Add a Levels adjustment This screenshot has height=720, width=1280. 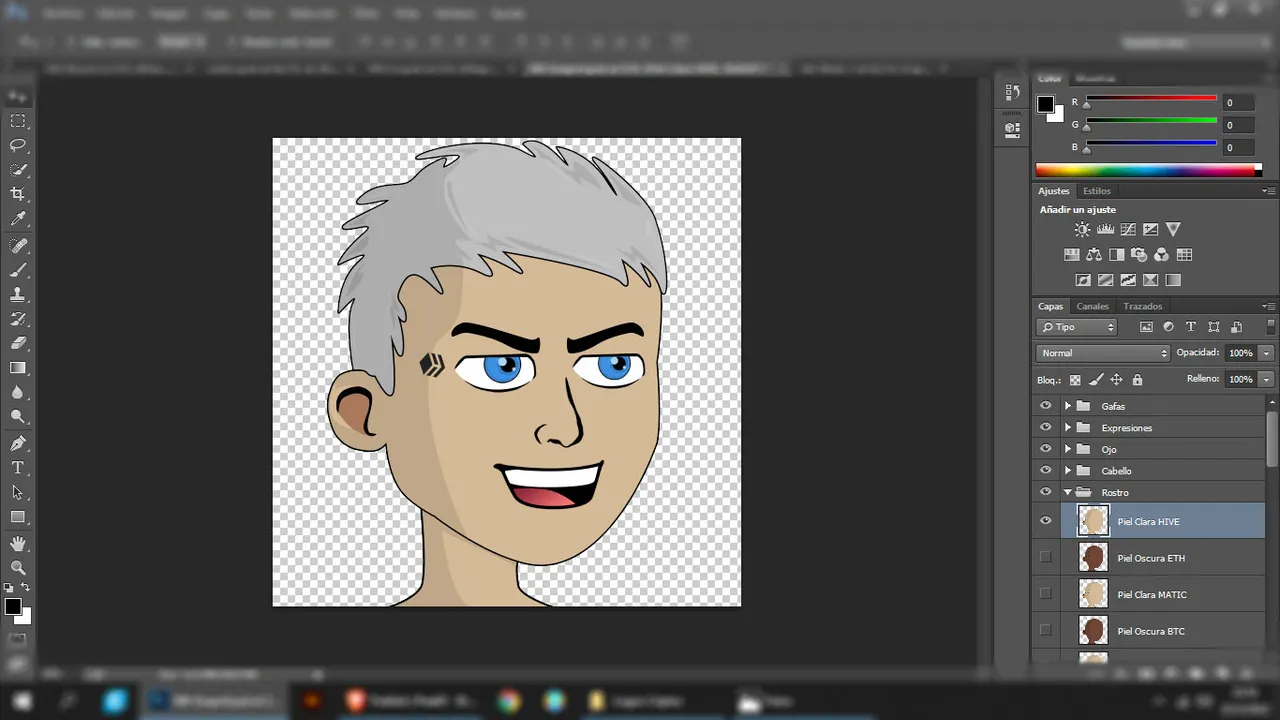1105,229
